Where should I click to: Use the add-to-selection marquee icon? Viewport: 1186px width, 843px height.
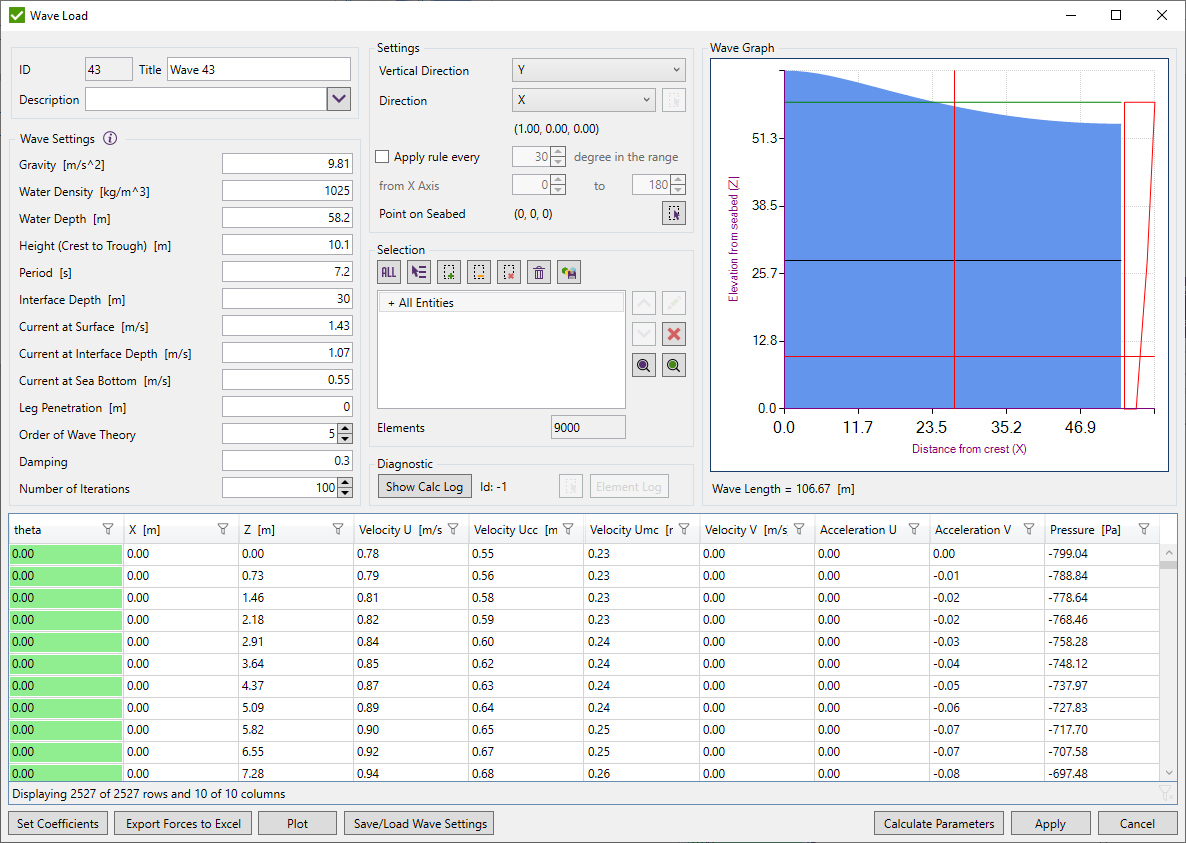[x=448, y=271]
